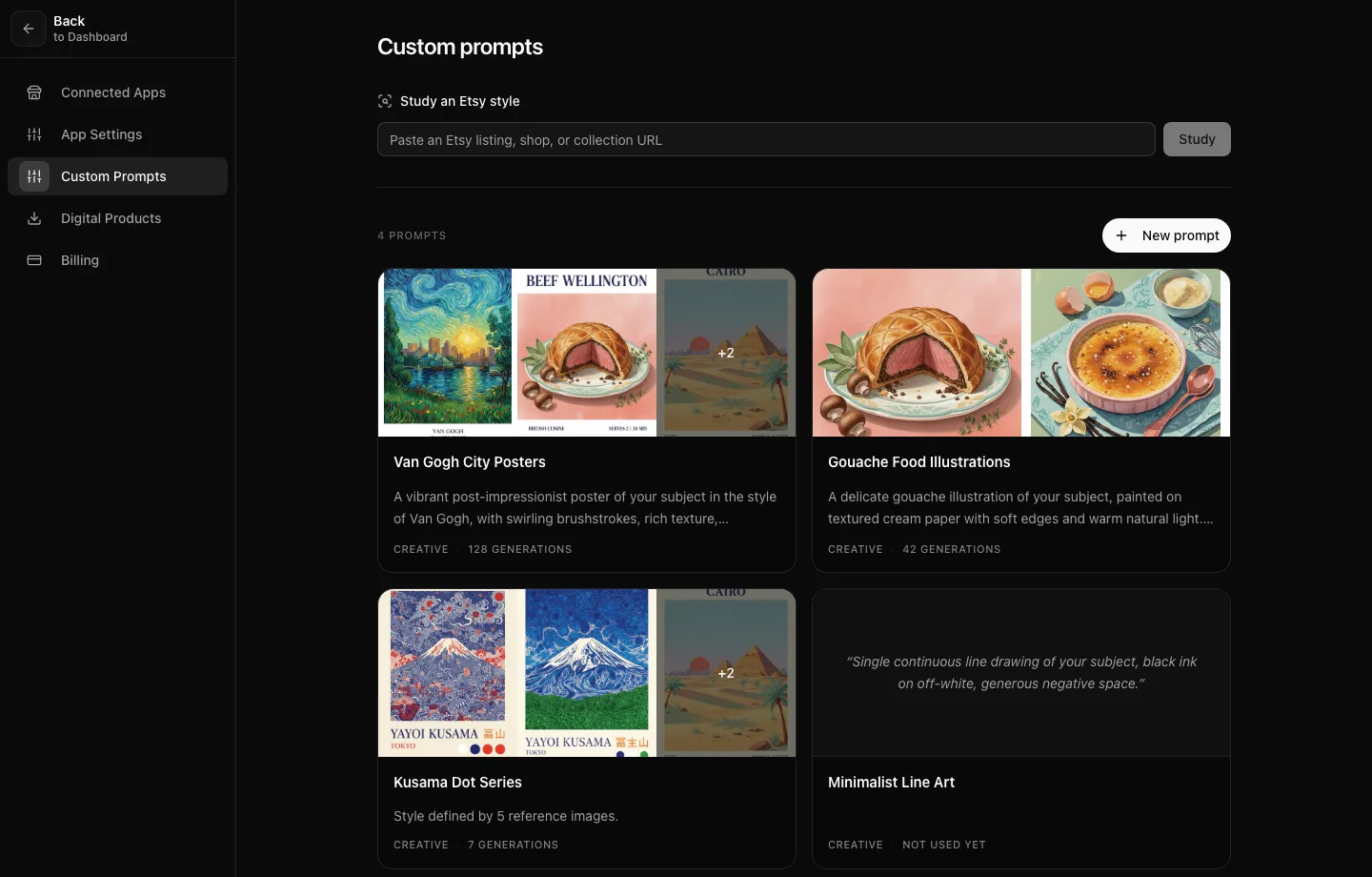Viewport: 1372px width, 877px height.
Task: Open the Van Gogh city painting thumbnail
Action: point(448,353)
